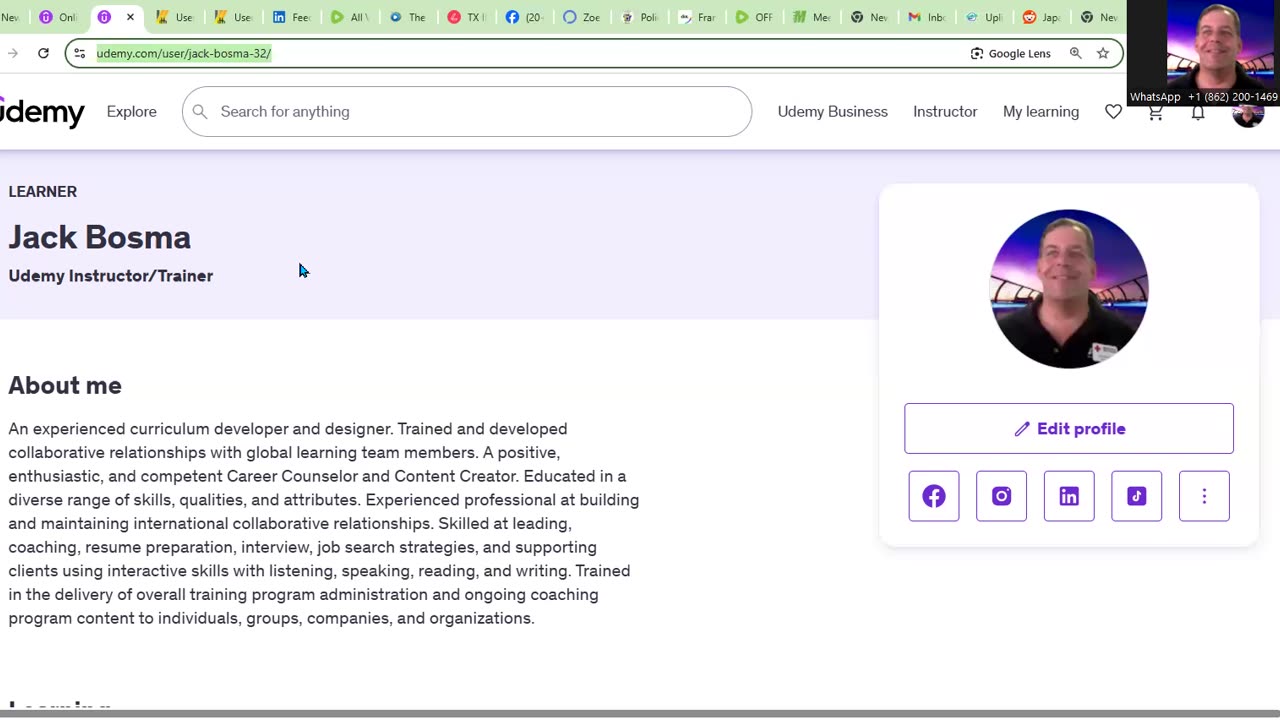Switch to the 'The' tab

point(408,17)
